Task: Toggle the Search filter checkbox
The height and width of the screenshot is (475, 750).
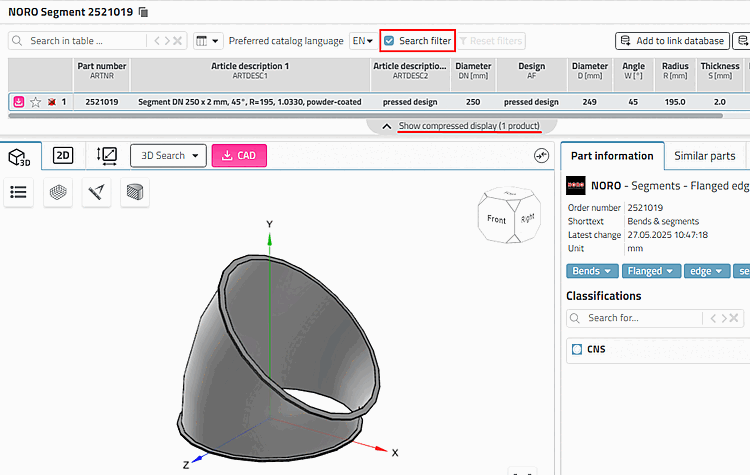Action: point(389,41)
